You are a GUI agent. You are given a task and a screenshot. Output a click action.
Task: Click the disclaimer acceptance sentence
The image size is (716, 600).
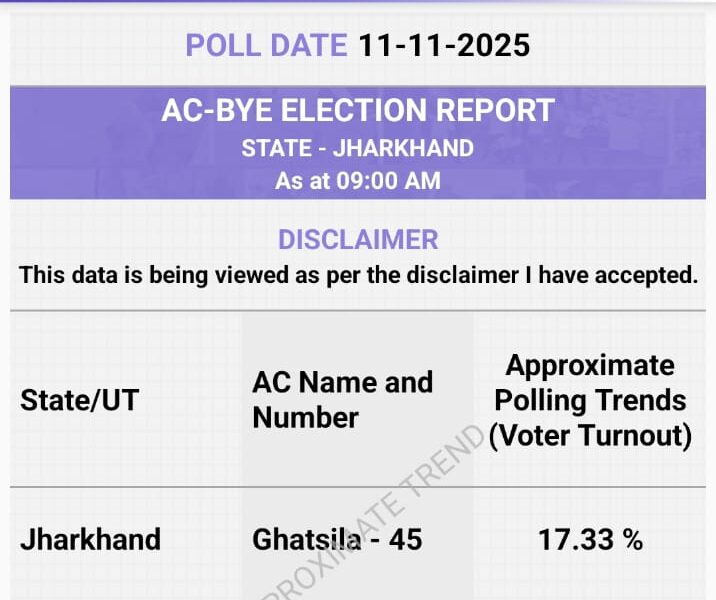[358, 275]
